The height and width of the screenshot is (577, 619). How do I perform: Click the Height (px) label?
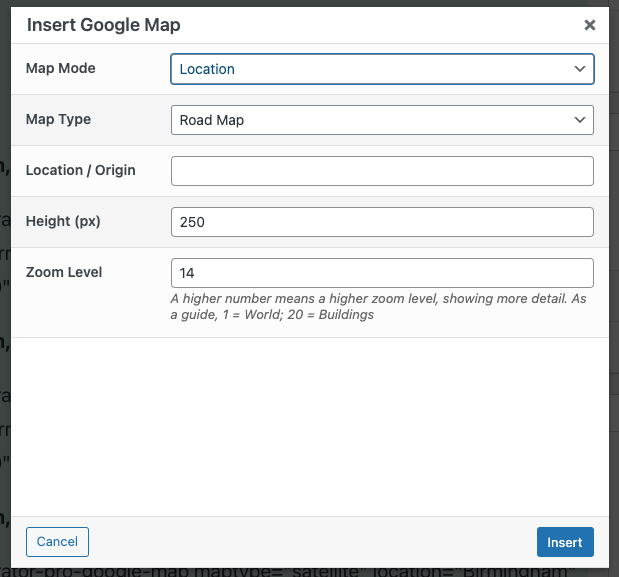[x=63, y=221]
